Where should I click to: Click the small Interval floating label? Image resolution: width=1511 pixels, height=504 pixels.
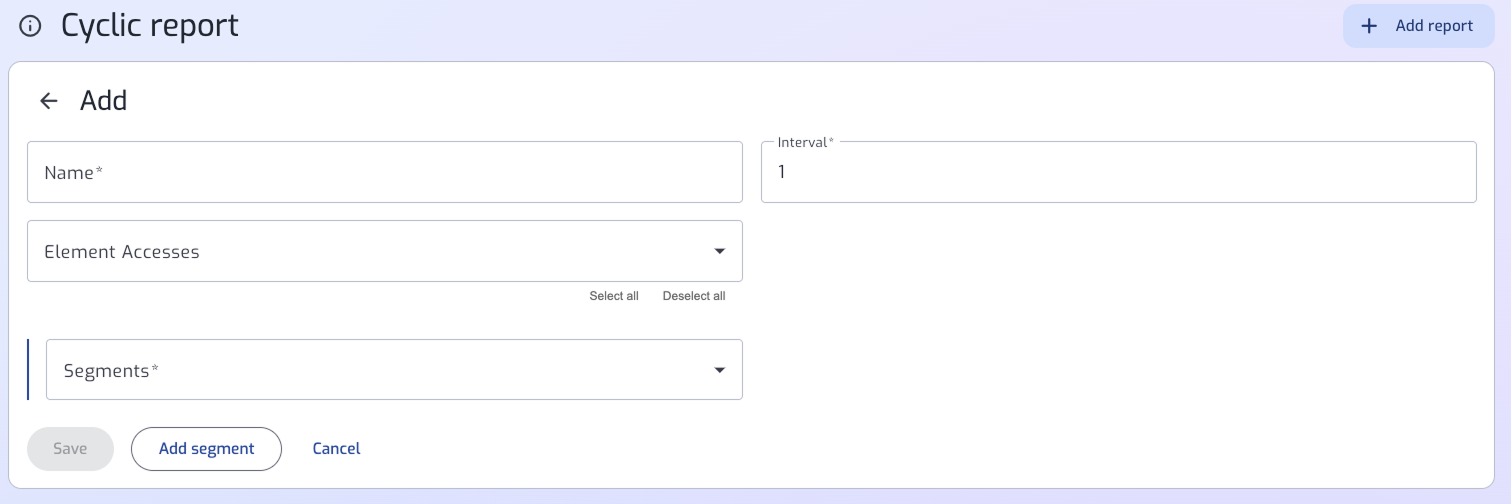(805, 142)
